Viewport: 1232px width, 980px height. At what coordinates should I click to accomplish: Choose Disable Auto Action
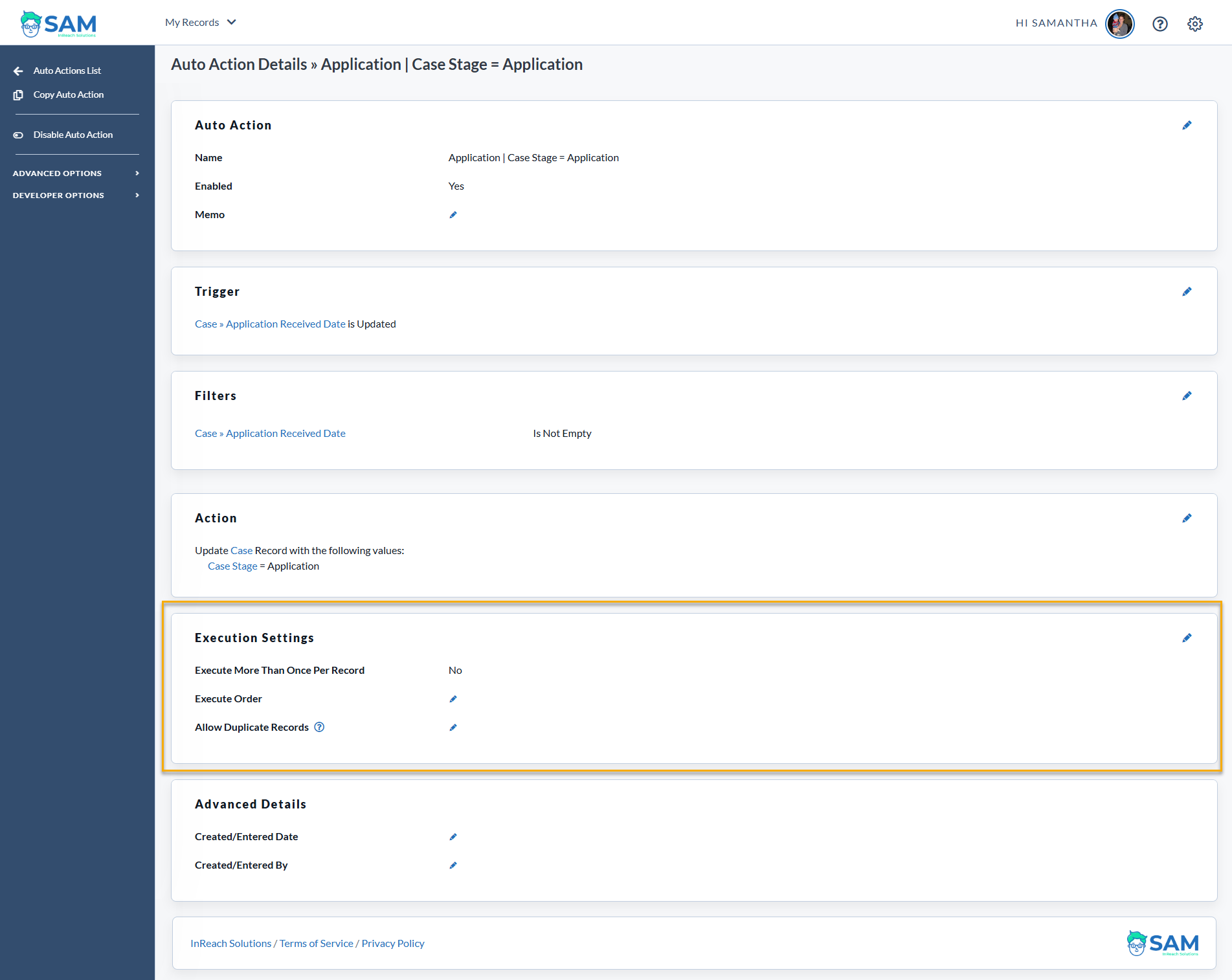pyautogui.click(x=73, y=135)
